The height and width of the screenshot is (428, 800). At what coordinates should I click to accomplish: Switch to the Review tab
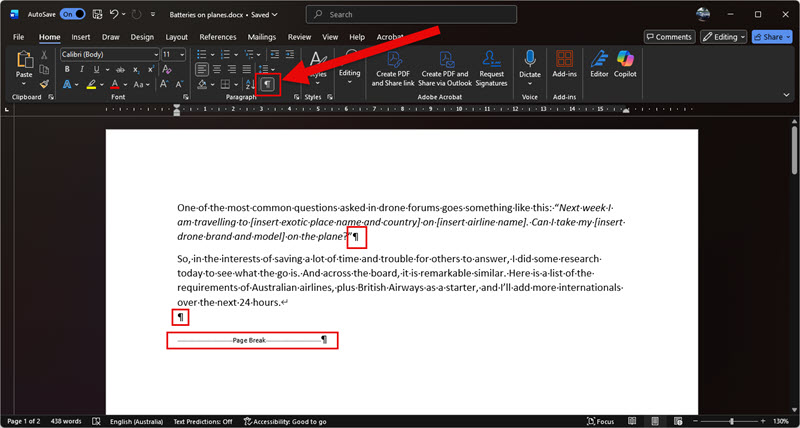299,37
